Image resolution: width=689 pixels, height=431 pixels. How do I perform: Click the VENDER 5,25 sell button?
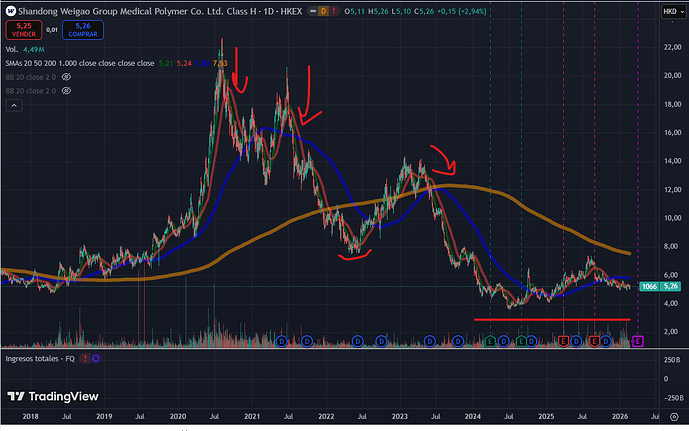(x=24, y=30)
